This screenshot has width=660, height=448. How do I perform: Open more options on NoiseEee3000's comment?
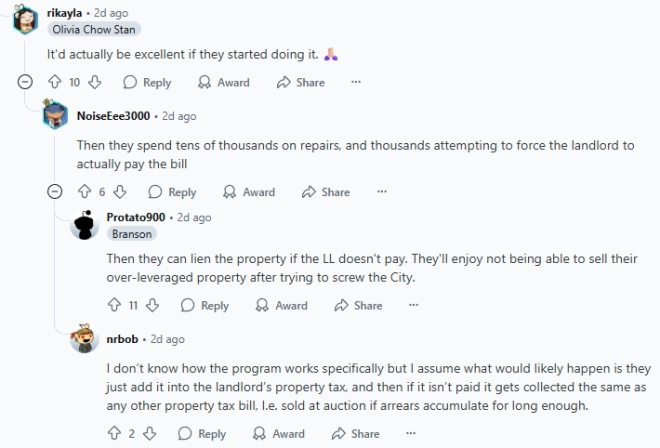[381, 192]
